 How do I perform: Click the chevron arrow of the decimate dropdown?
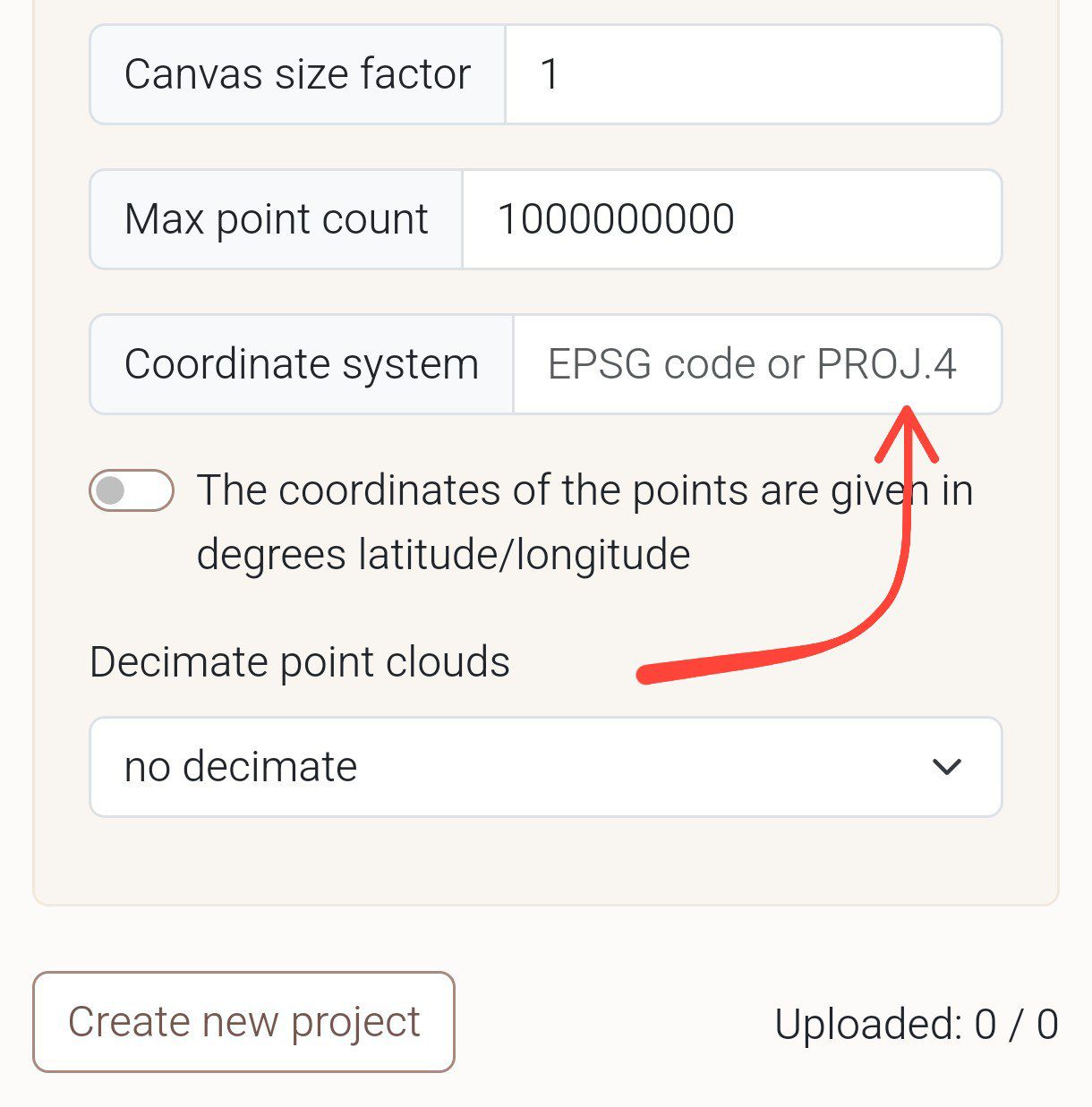[946, 767]
